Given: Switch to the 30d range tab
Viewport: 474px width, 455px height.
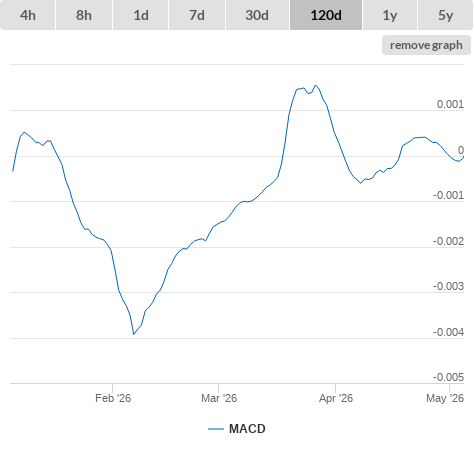Looking at the screenshot, I should tap(257, 15).
